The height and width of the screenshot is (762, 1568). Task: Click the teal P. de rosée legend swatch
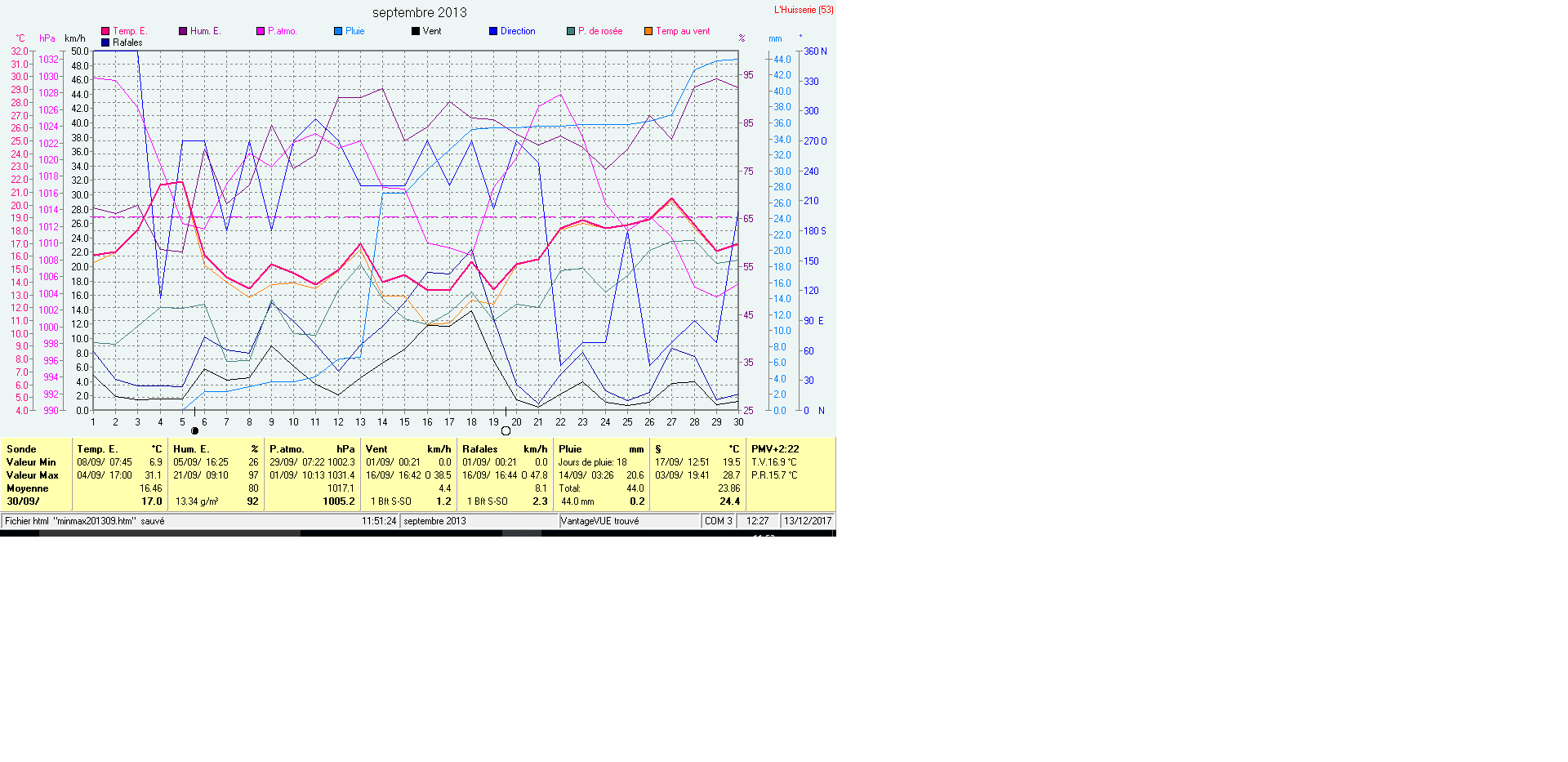(x=571, y=31)
